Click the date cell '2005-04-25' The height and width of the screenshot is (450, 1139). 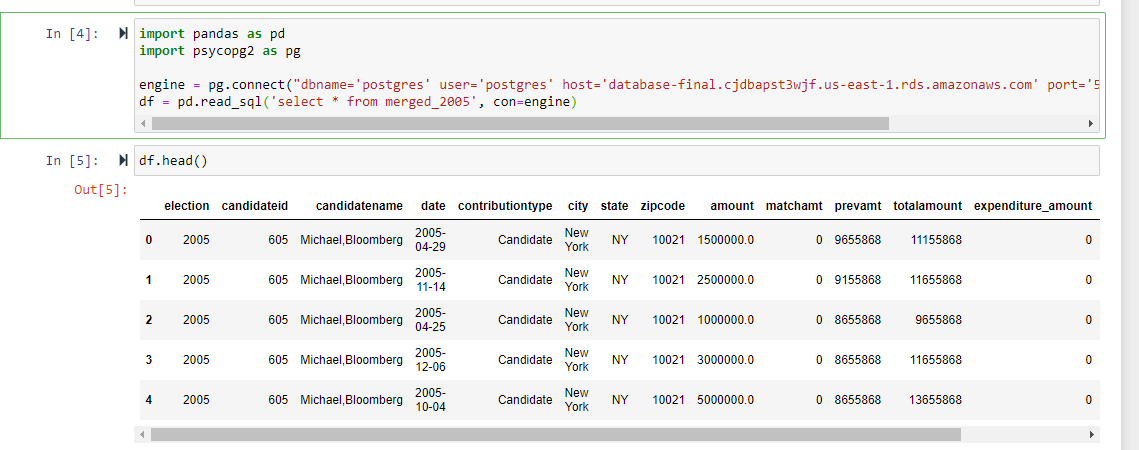pos(431,319)
